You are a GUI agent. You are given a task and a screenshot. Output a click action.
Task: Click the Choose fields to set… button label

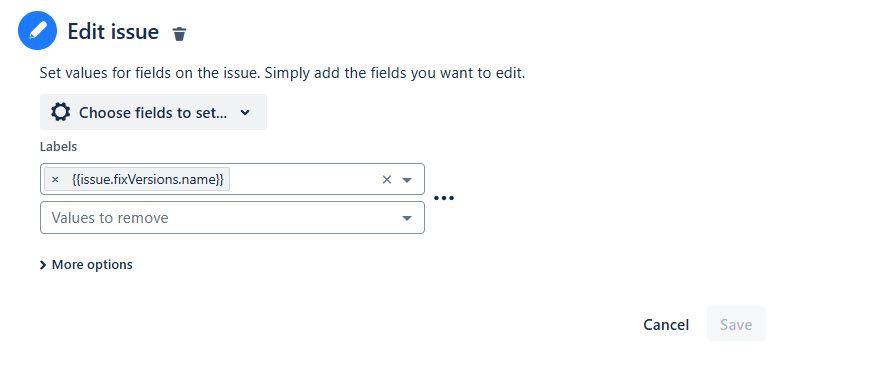tap(153, 112)
